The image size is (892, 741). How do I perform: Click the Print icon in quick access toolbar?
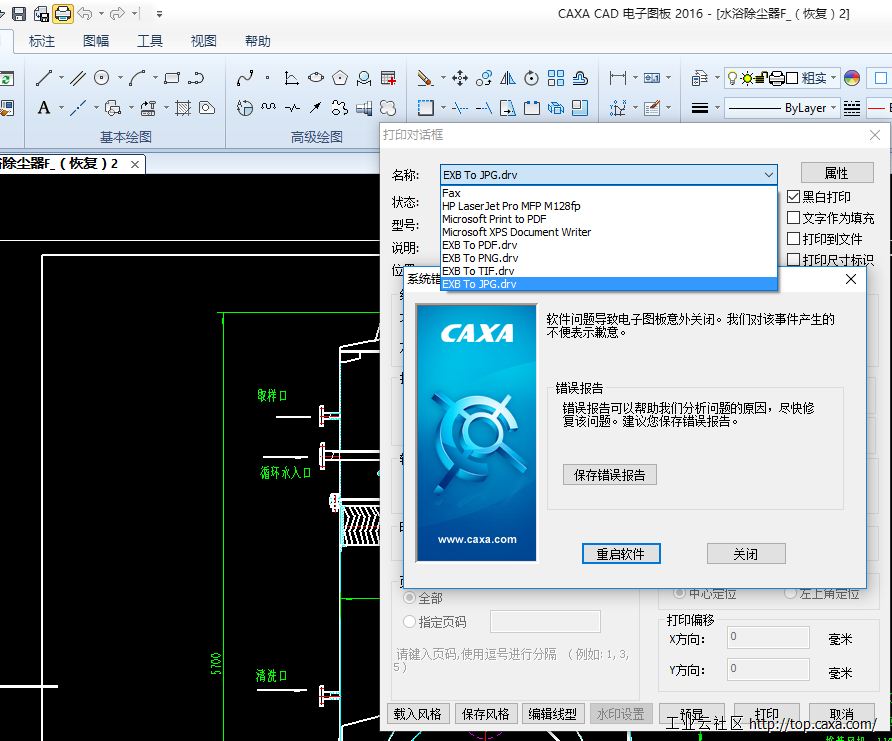pyautogui.click(x=63, y=13)
